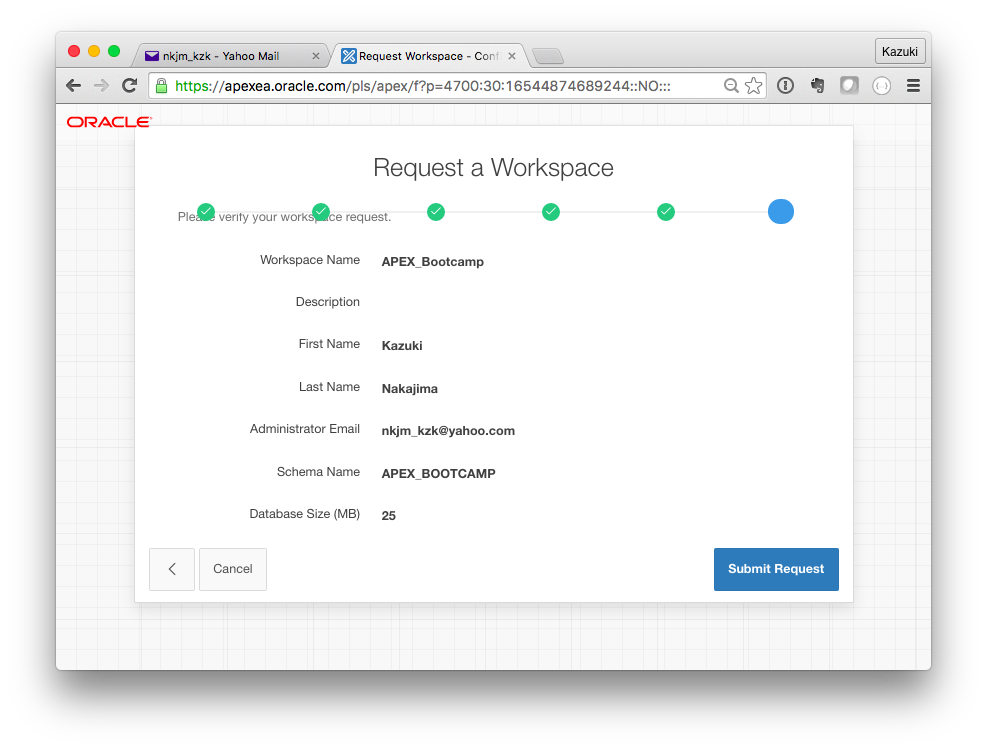Cancel the workspace request

pyautogui.click(x=233, y=569)
